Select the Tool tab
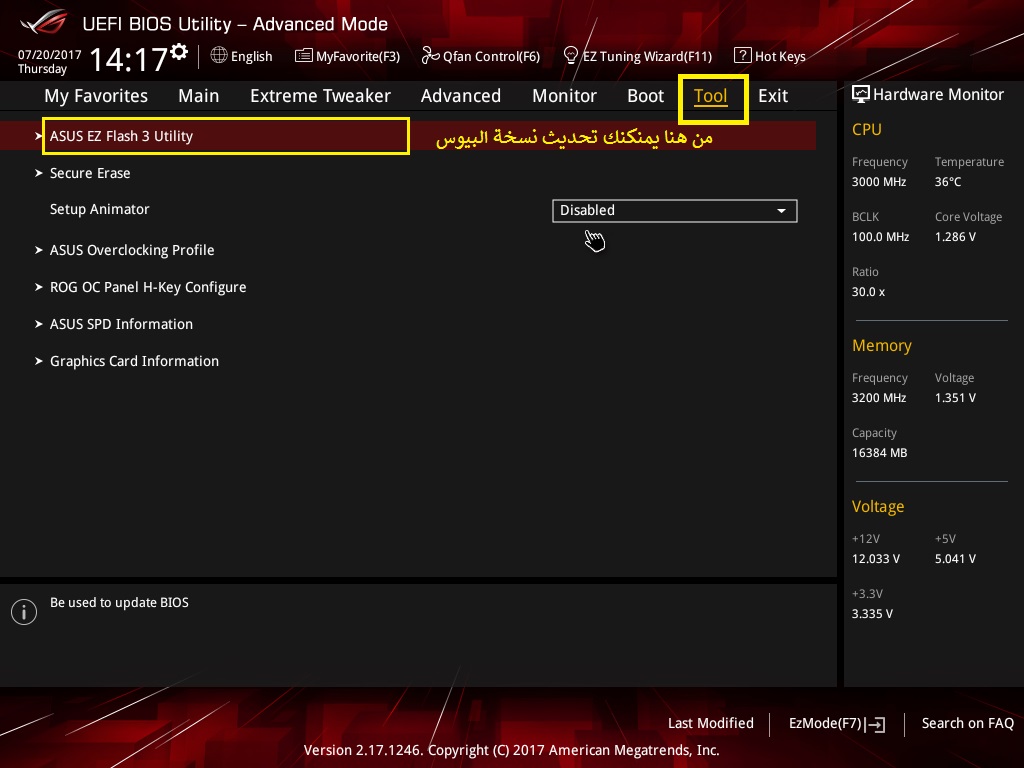Image resolution: width=1024 pixels, height=768 pixels. click(x=711, y=96)
